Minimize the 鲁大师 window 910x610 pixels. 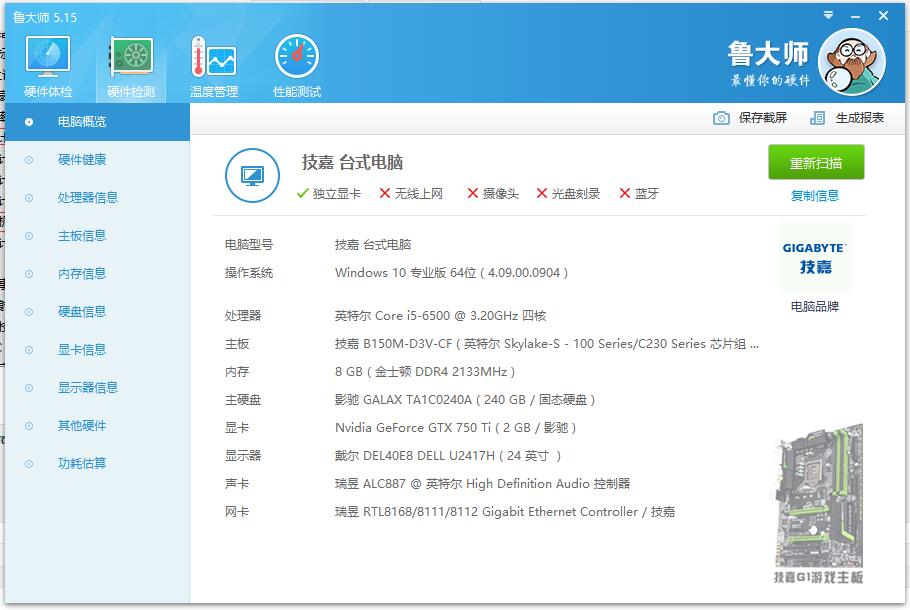pyautogui.click(x=855, y=17)
